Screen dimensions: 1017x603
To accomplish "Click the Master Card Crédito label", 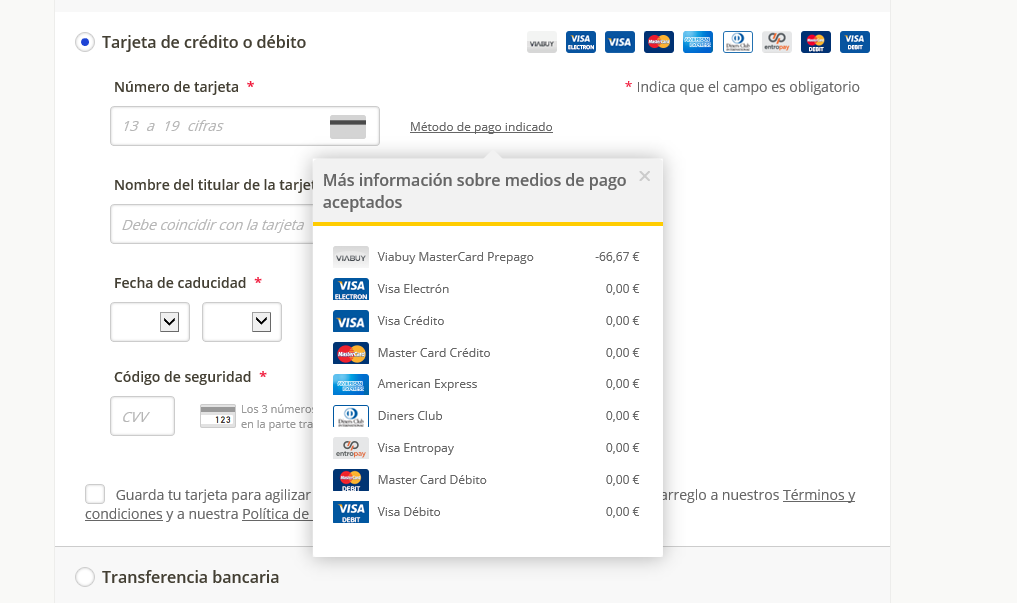I will [x=434, y=353].
